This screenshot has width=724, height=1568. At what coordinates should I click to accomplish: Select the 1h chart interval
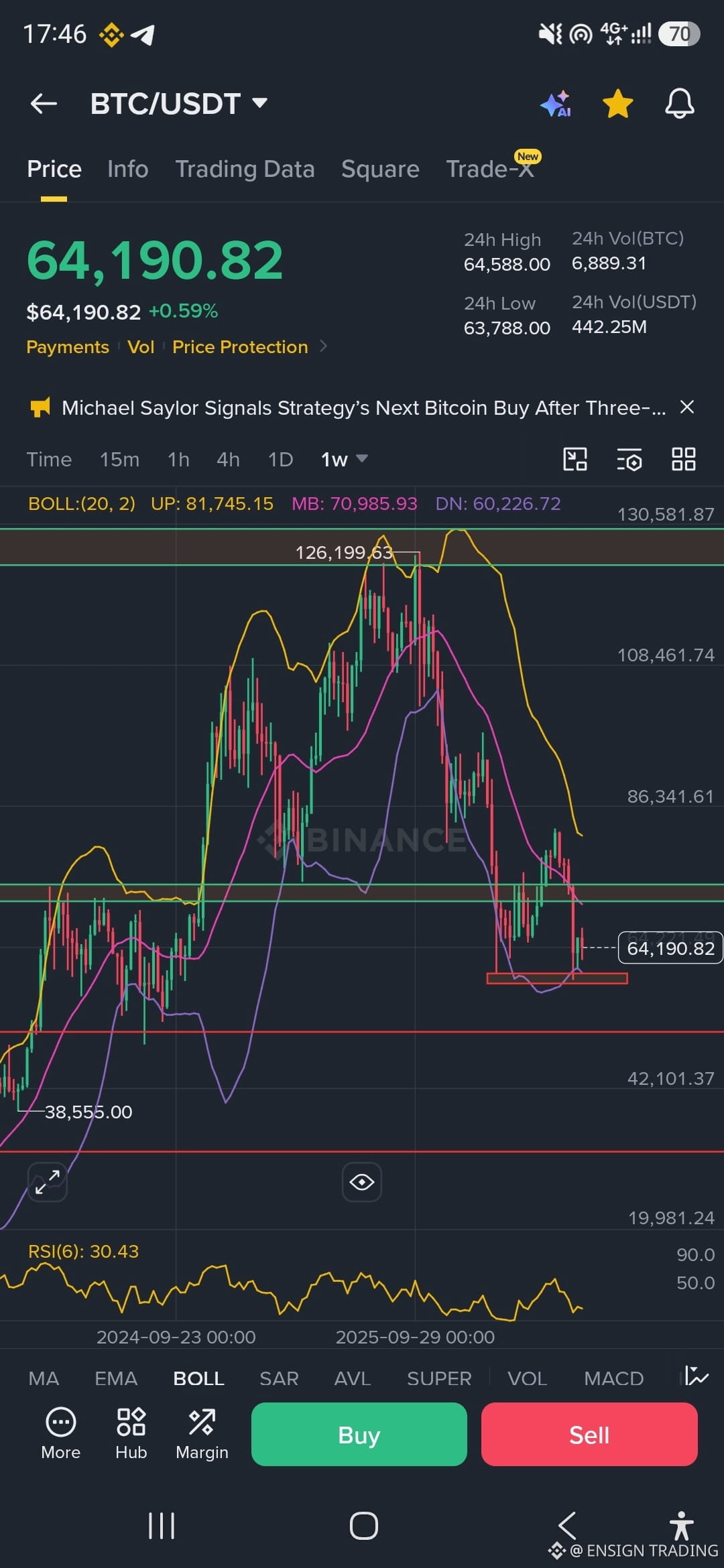[178, 460]
